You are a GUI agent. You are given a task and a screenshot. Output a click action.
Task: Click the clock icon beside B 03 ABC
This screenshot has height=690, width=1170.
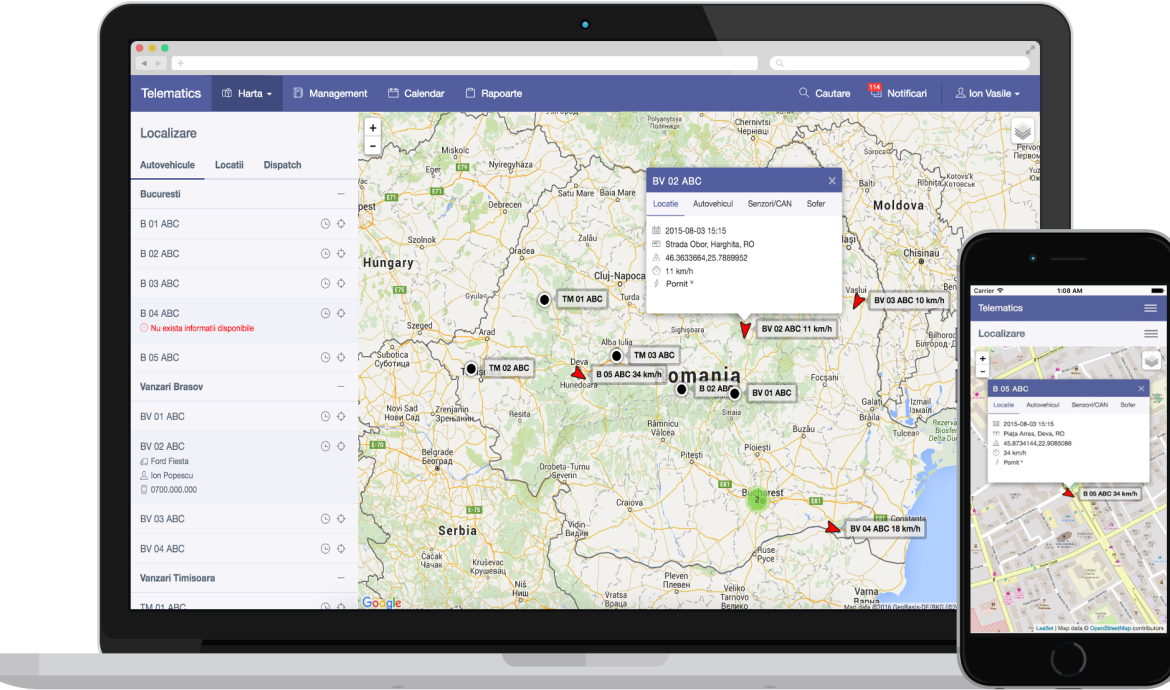pyautogui.click(x=325, y=283)
